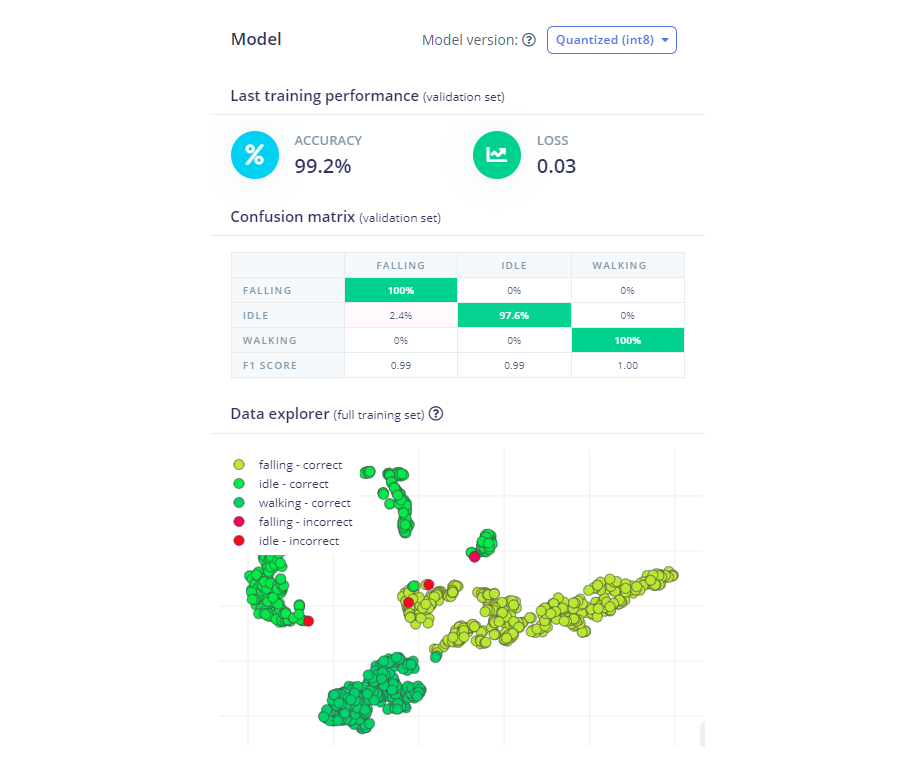This screenshot has width=908, height=762.
Task: Click the 99.2% accuracy value
Action: coord(323,167)
